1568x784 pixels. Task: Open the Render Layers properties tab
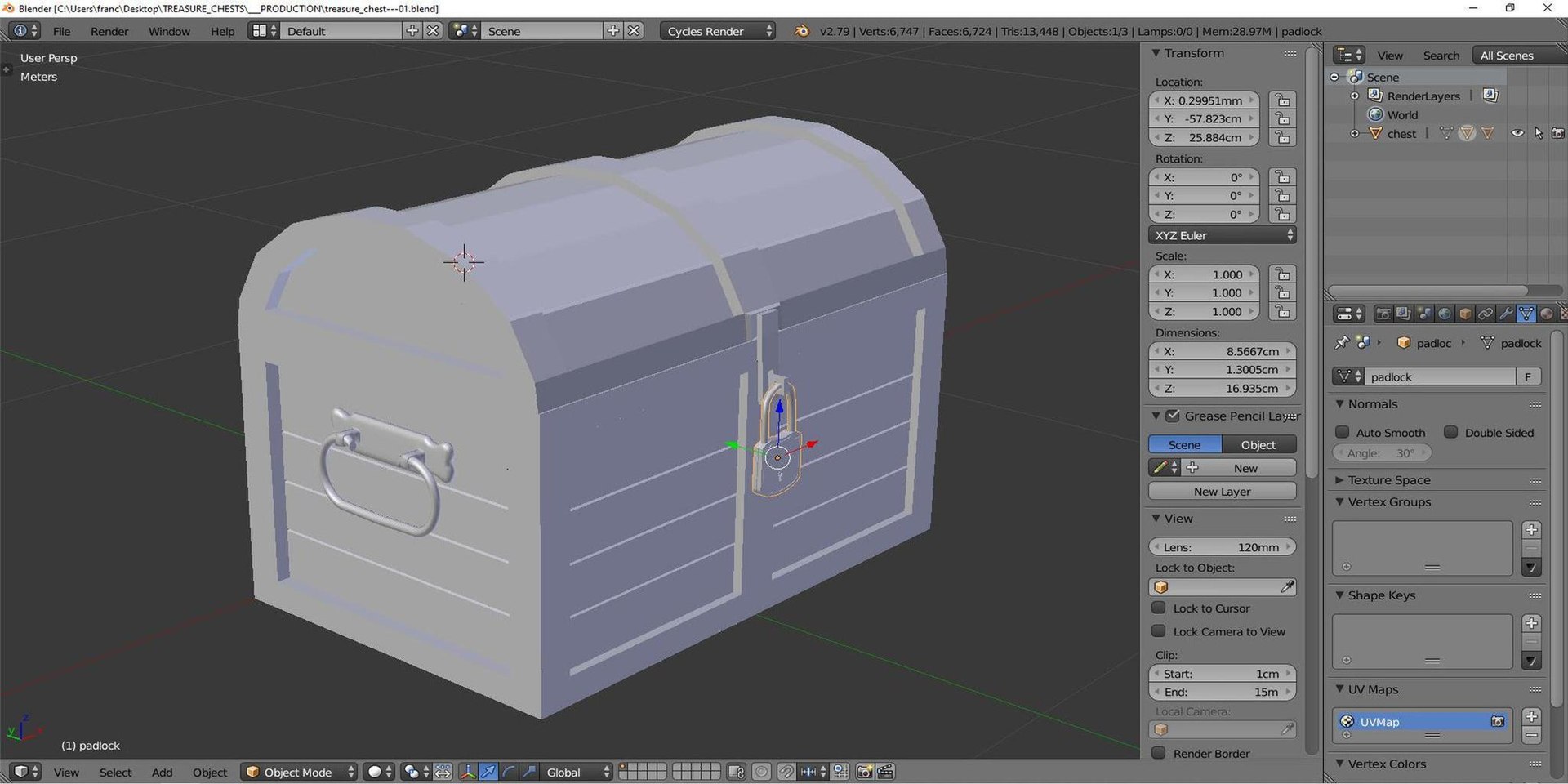tap(1403, 314)
